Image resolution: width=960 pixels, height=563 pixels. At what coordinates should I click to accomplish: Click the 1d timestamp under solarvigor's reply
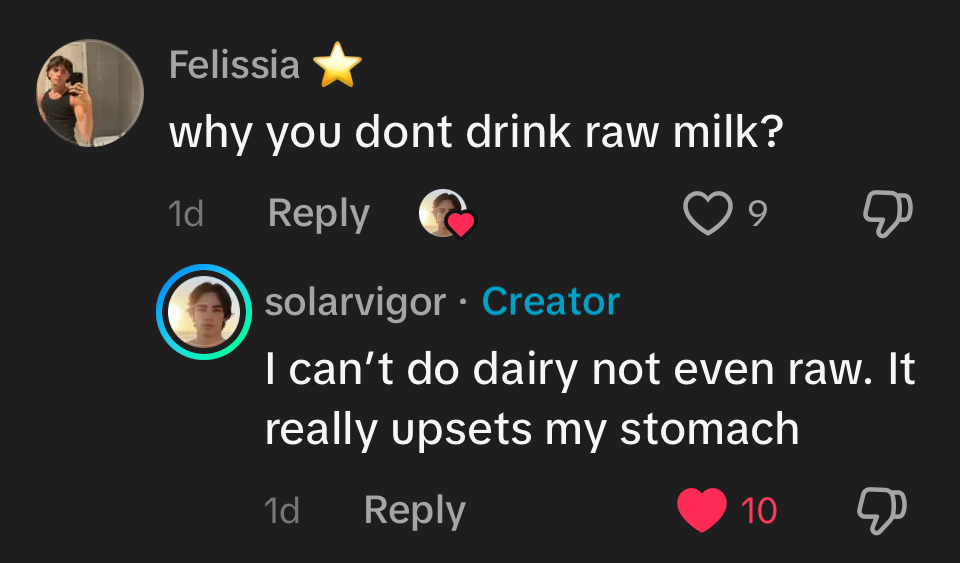tap(283, 511)
